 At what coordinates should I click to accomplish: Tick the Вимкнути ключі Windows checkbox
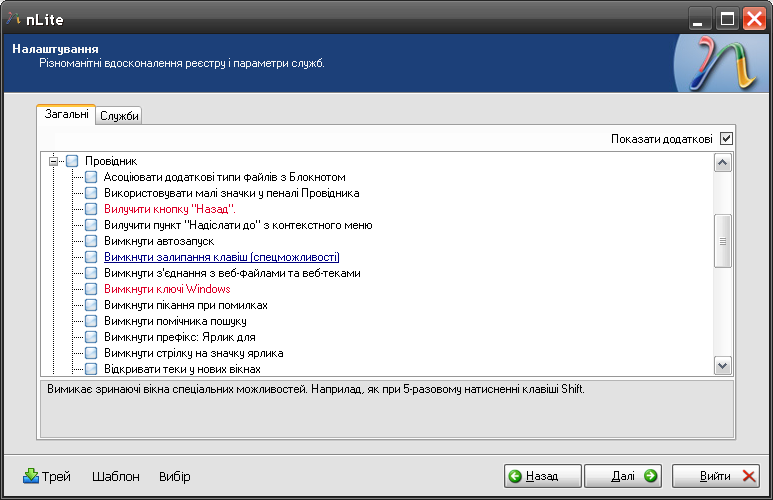[x=91, y=289]
